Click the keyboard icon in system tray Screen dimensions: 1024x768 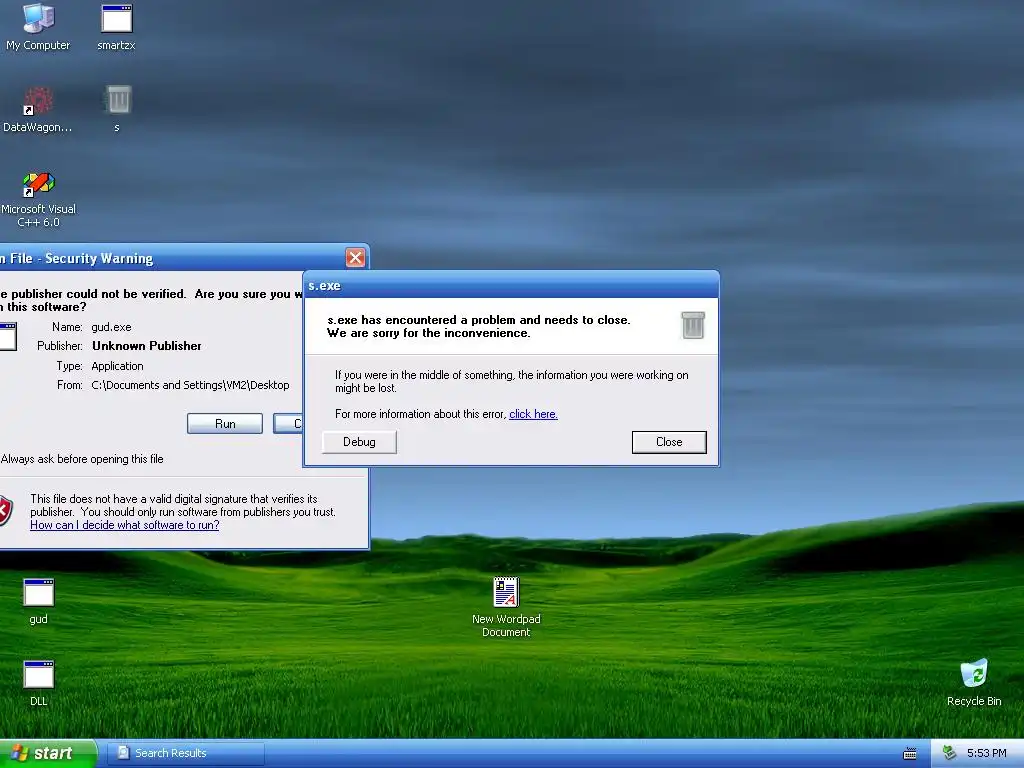point(910,754)
